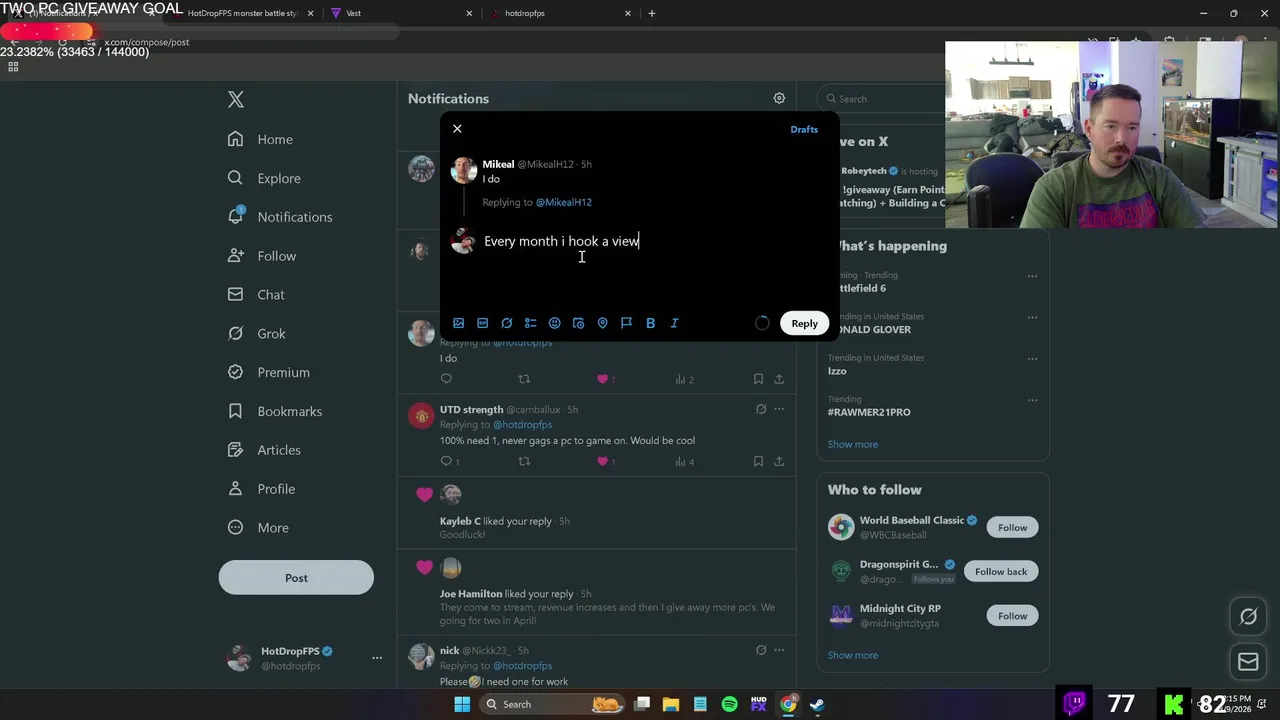
Task: Open the Grok floating button
Action: [1248, 617]
